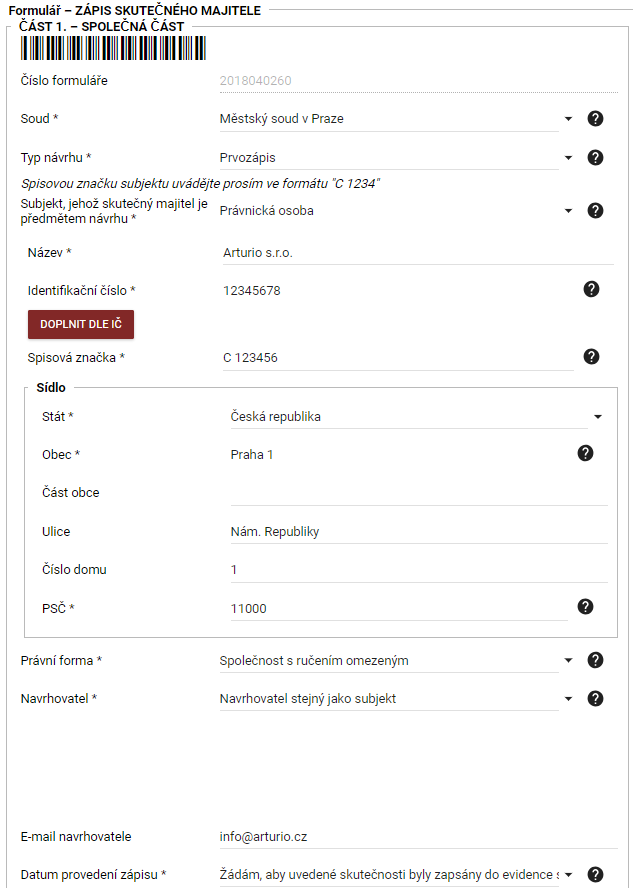Click the DOPLNIT DLE IČ button
Viewport: 633px width, 888px height.
tap(81, 325)
